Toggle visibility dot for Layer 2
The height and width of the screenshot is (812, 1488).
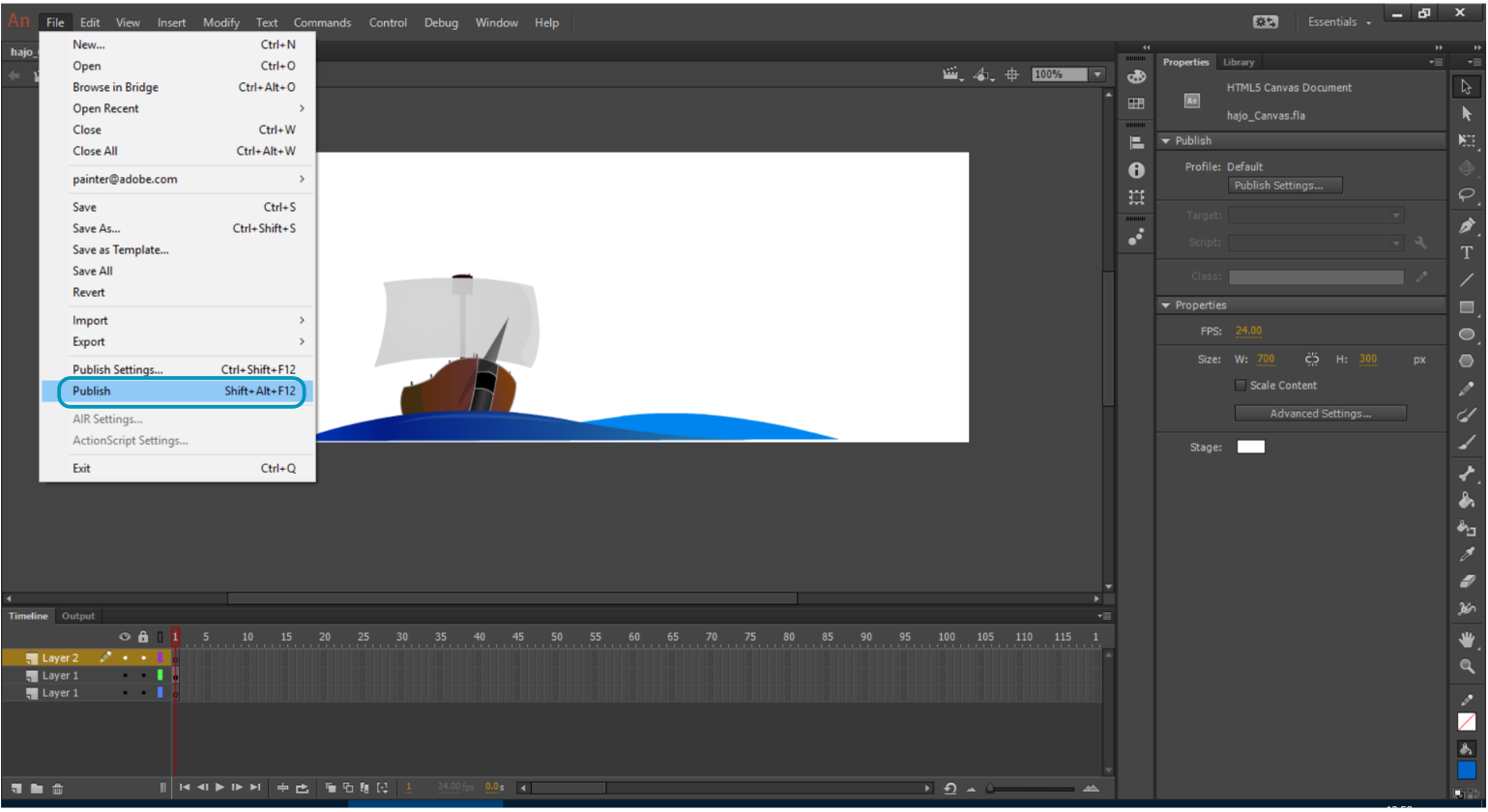click(x=125, y=658)
